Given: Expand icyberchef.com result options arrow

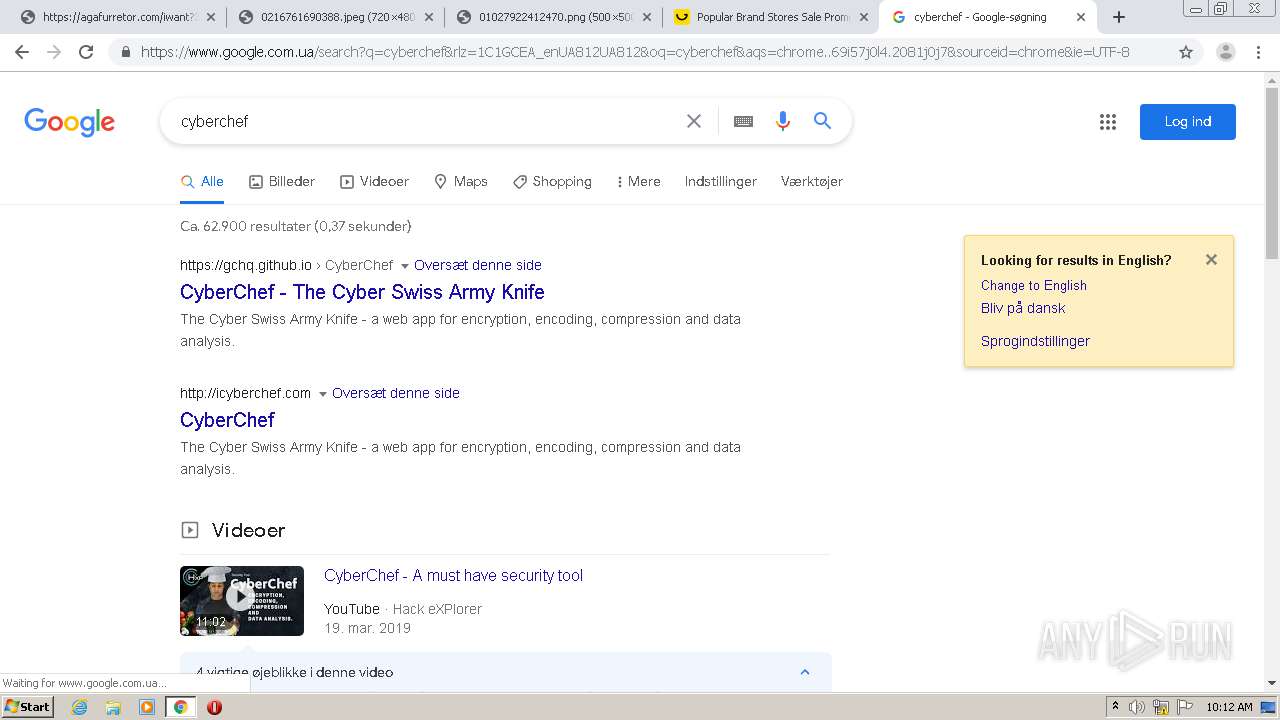Looking at the screenshot, I should click(x=323, y=394).
